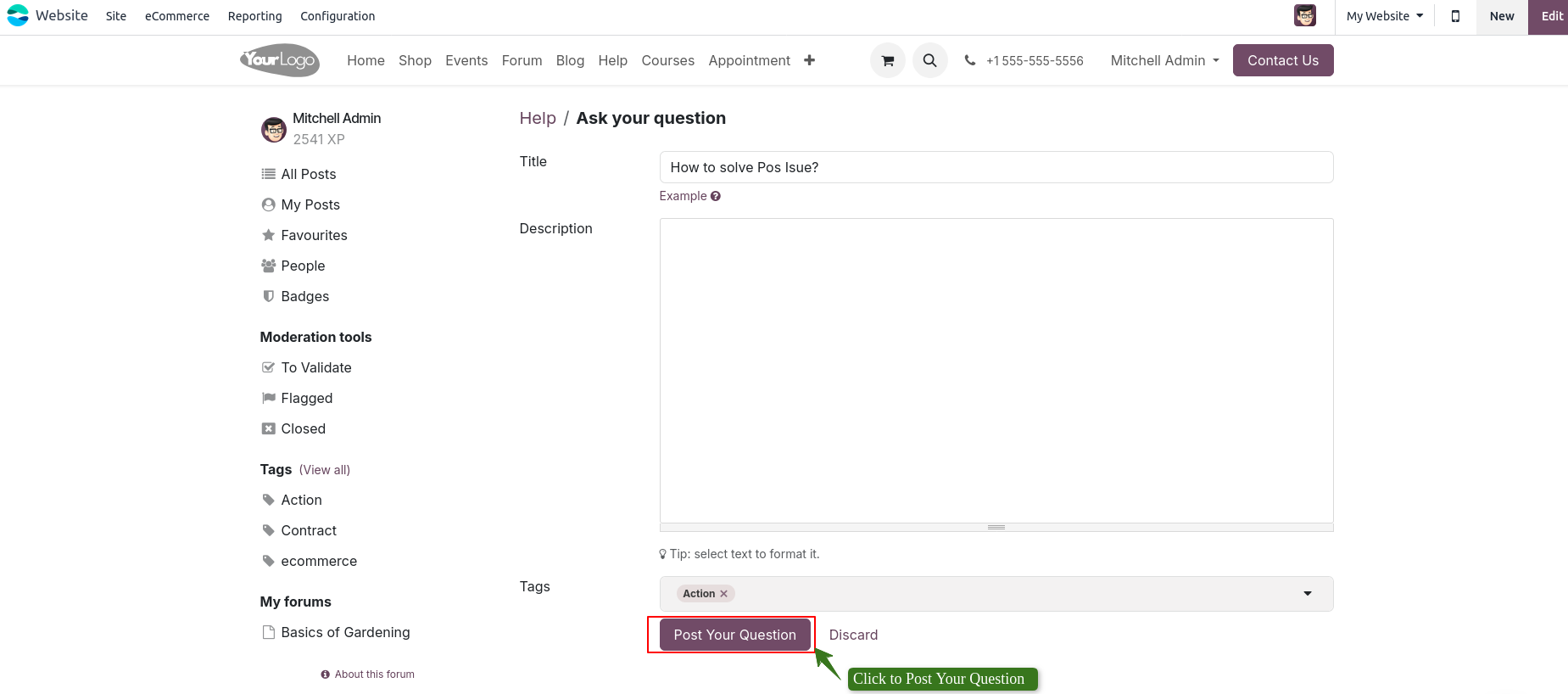The width and height of the screenshot is (1568, 694).
Task: Click the phone number icon
Action: (969, 60)
